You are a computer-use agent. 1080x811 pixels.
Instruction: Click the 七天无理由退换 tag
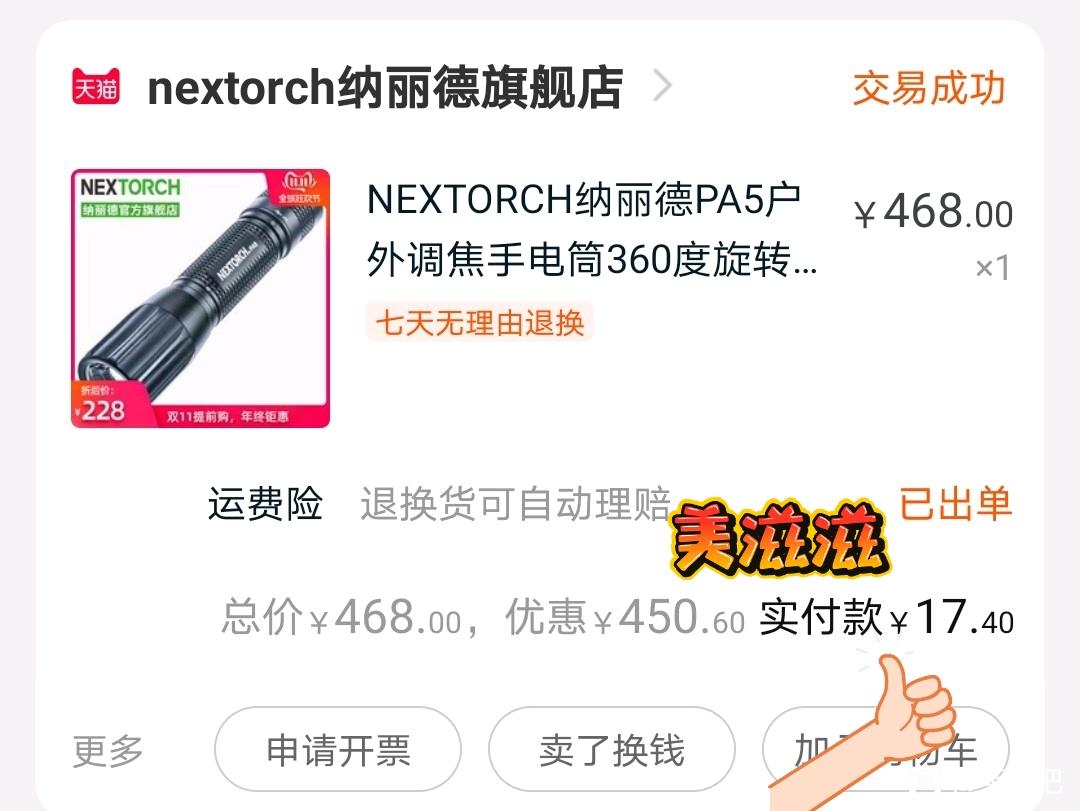point(480,322)
